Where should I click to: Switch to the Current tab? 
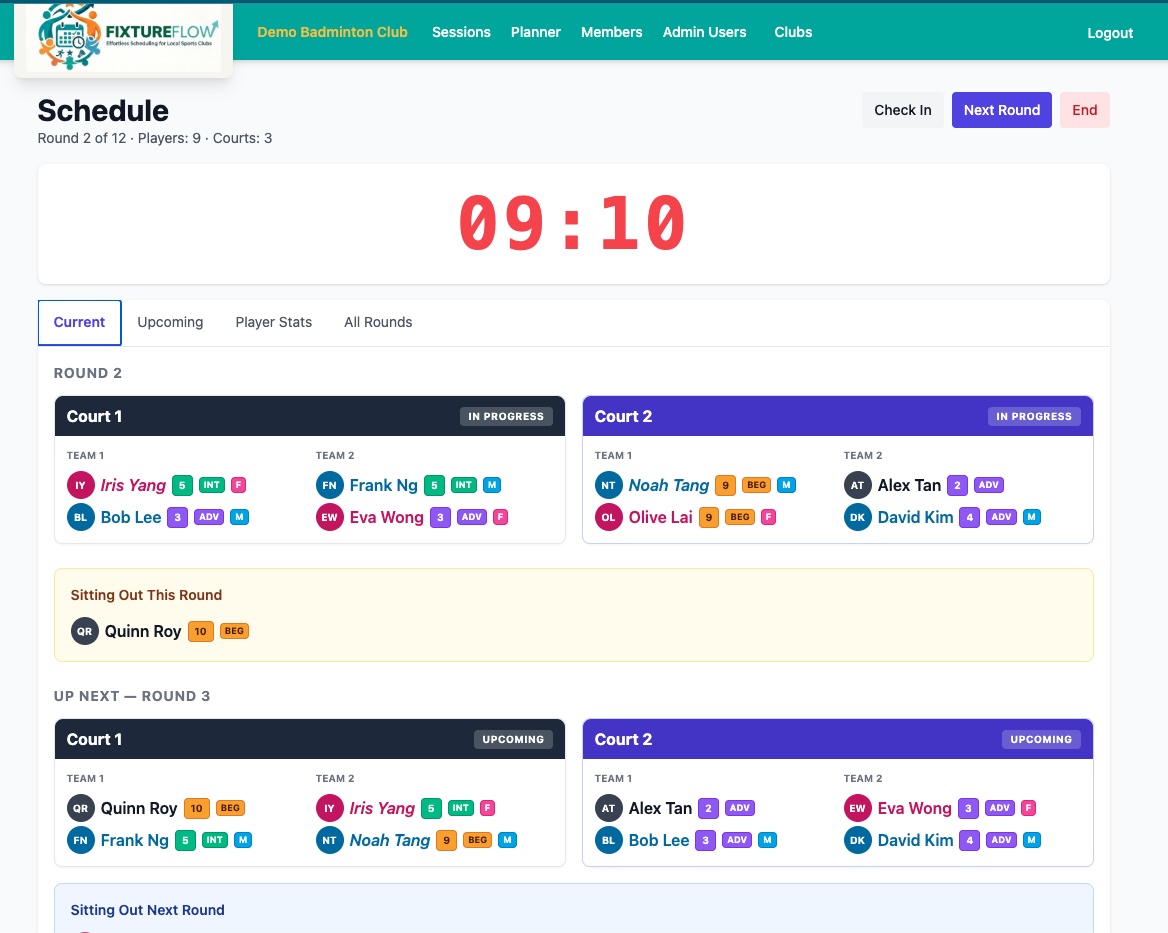pos(79,322)
